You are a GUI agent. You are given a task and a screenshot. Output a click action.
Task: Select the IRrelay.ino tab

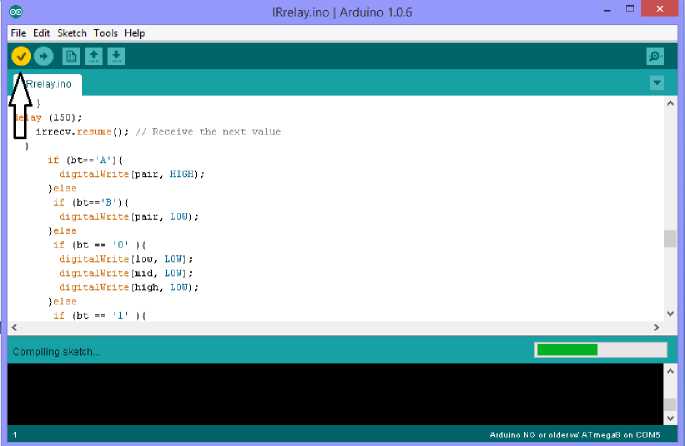(47, 84)
